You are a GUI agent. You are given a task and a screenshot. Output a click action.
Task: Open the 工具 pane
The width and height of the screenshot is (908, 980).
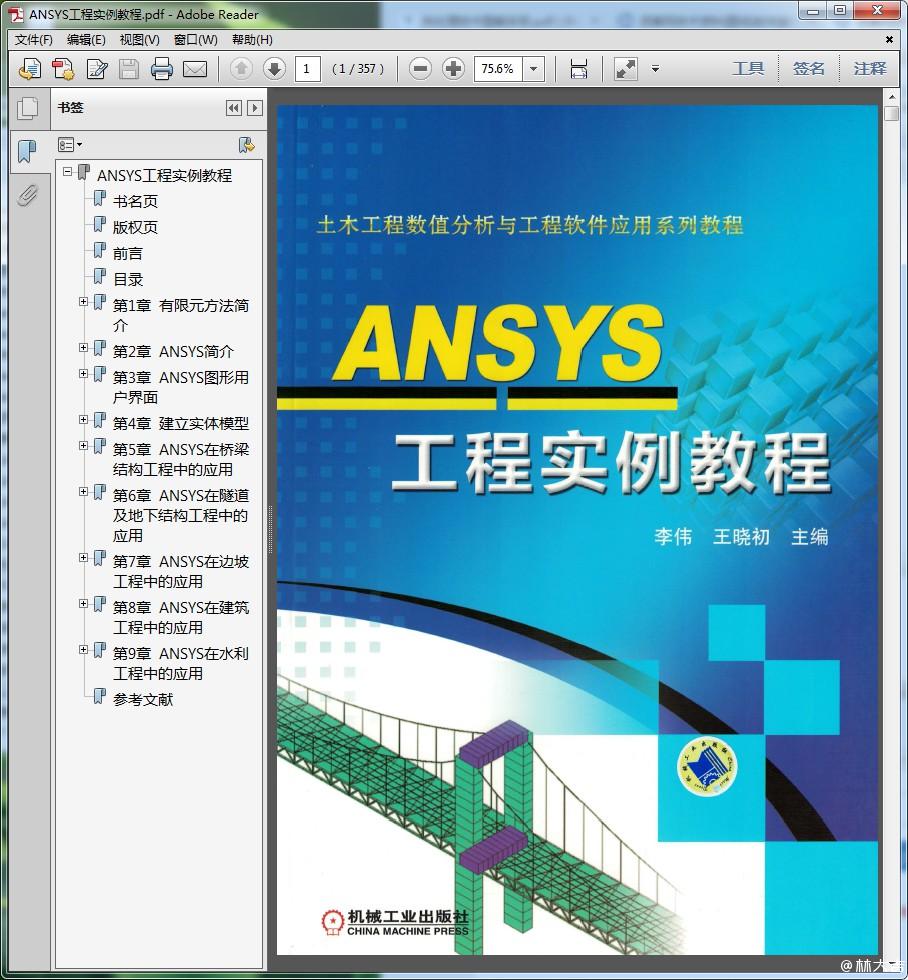[748, 69]
